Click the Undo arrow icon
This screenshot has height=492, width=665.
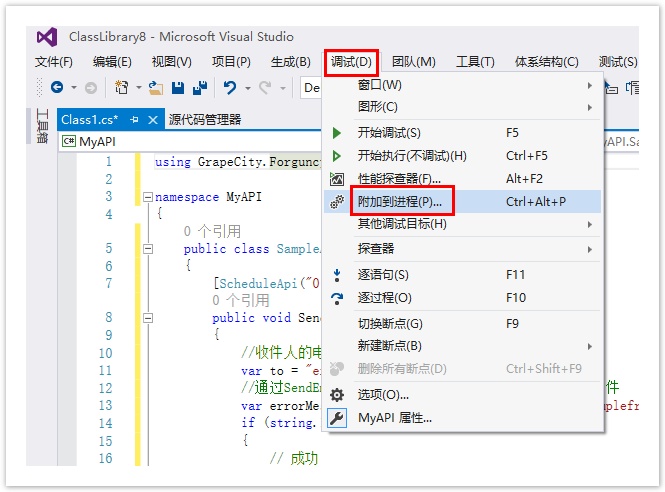point(230,88)
